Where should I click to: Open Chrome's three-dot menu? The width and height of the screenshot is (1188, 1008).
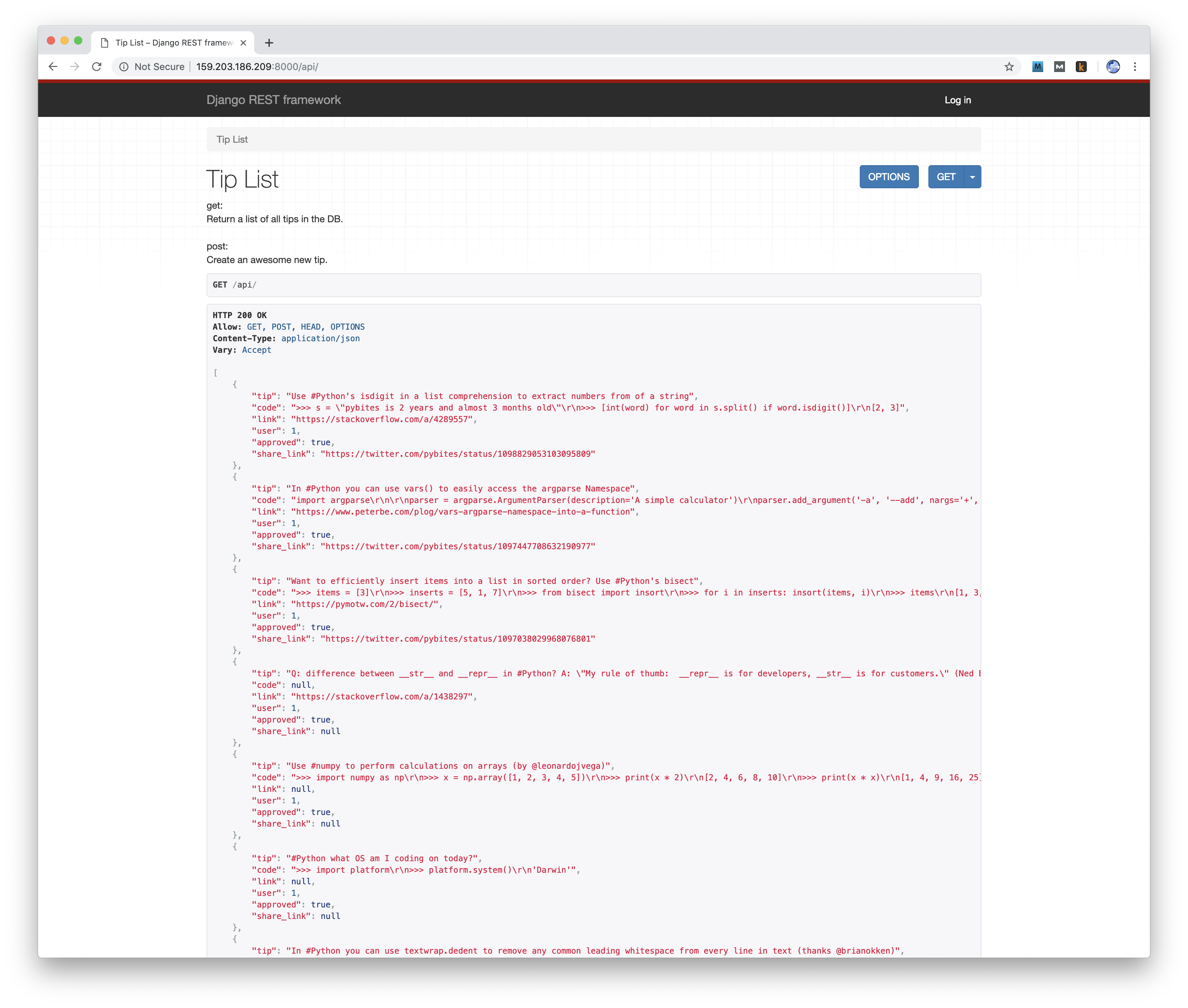point(1135,66)
